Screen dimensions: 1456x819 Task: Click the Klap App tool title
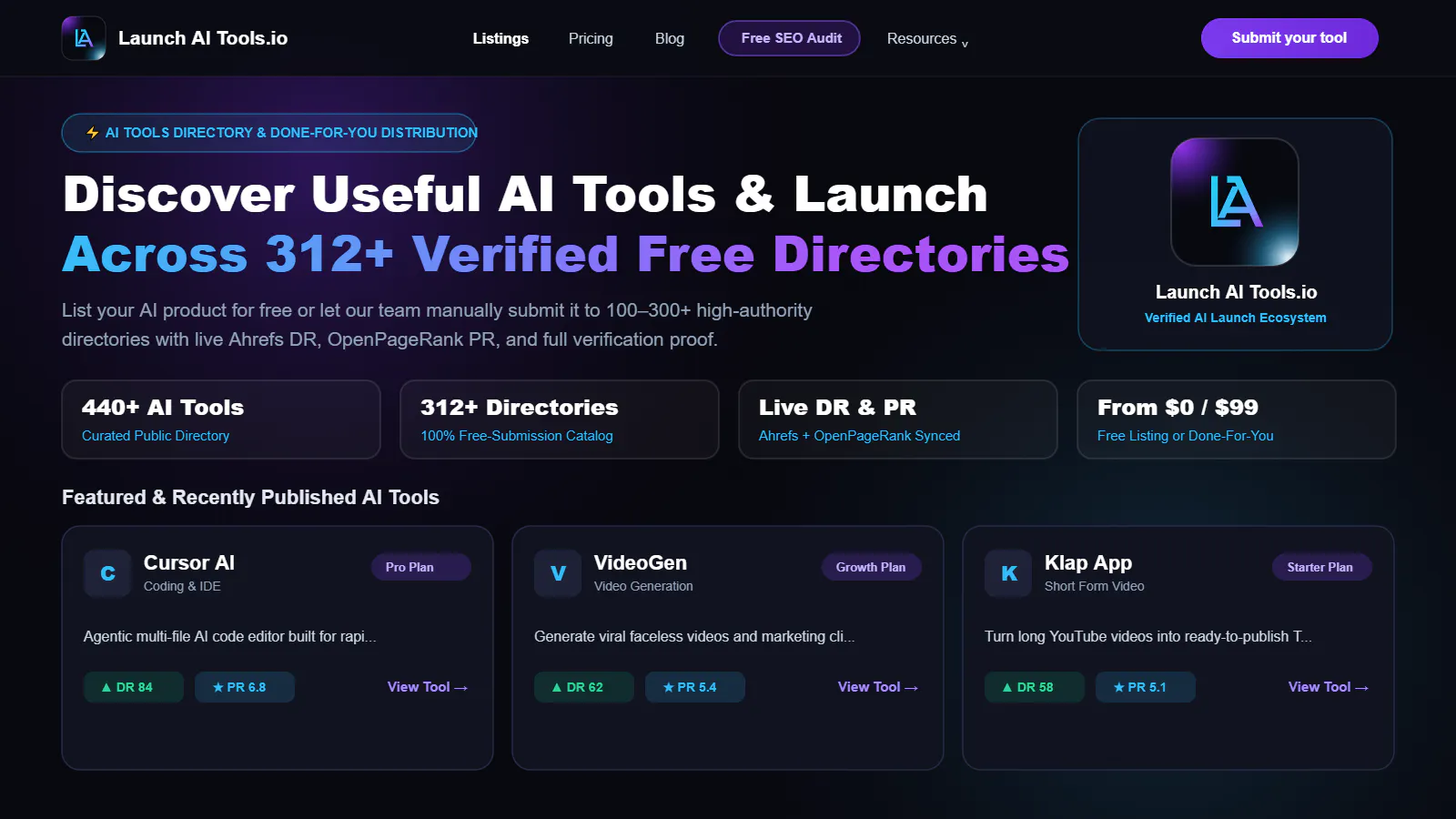pos(1088,562)
